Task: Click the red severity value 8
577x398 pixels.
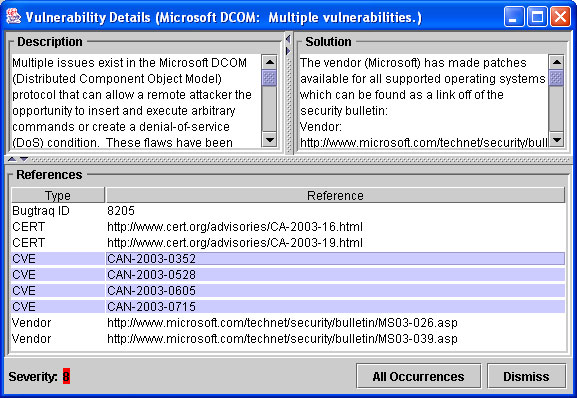Action: click(x=66, y=376)
